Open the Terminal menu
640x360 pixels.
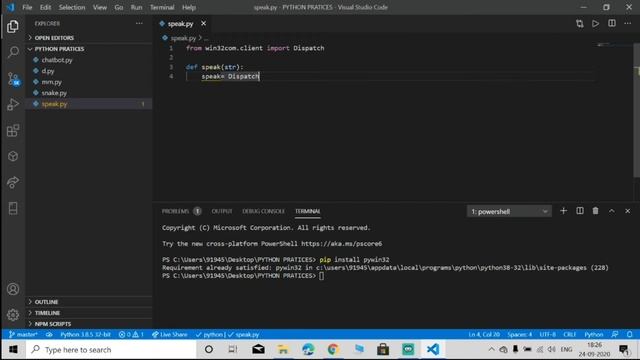162,7
